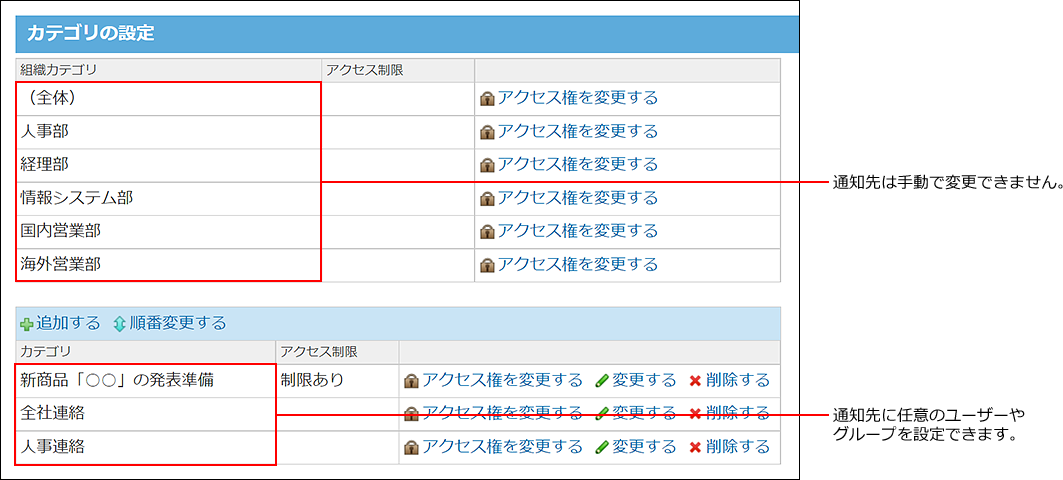
Task: Click the pencil icon in the 新商品「○○」の発表準備 row
Action: 602,382
